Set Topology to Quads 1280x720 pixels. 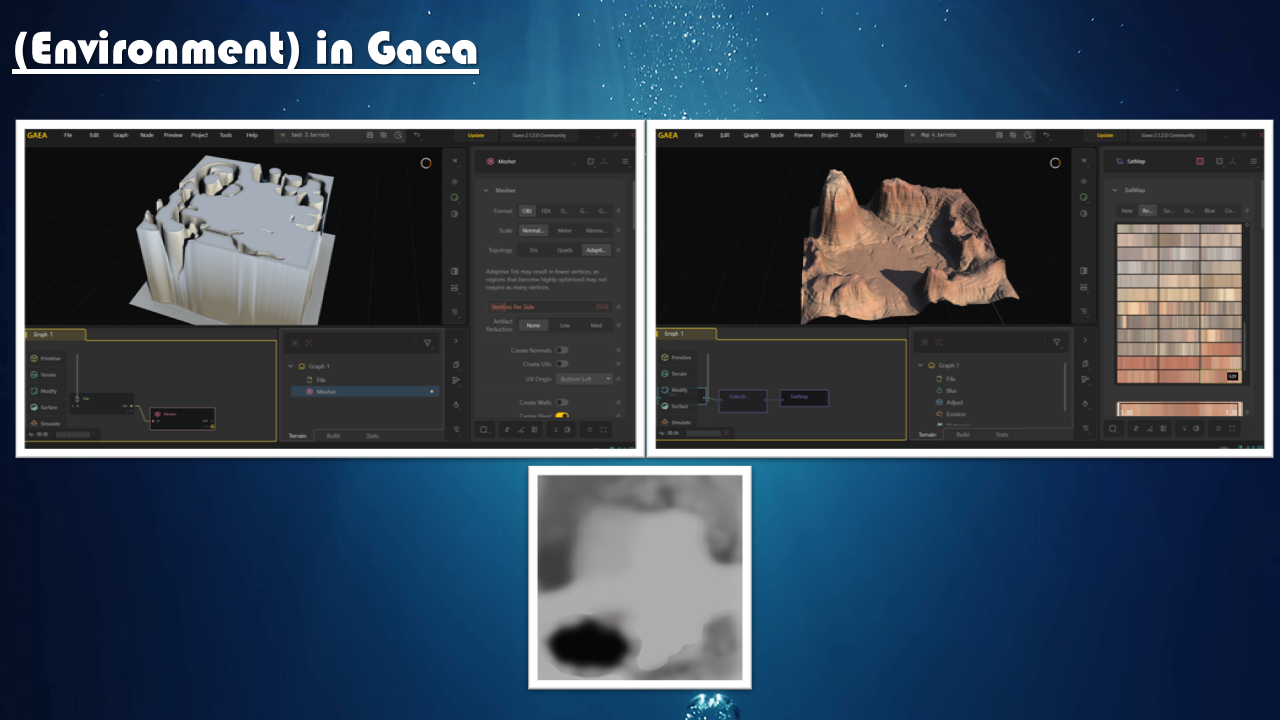[565, 250]
